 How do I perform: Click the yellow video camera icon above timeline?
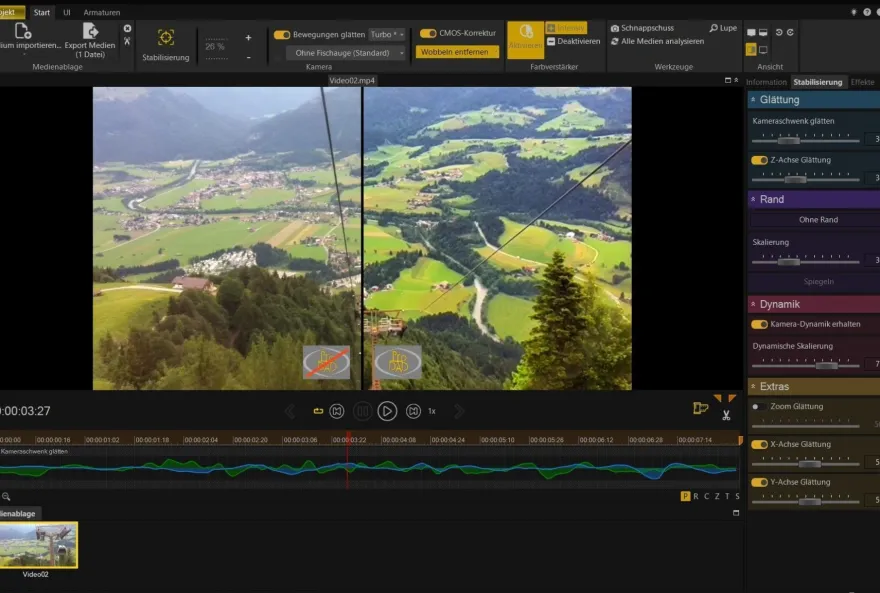[700, 408]
